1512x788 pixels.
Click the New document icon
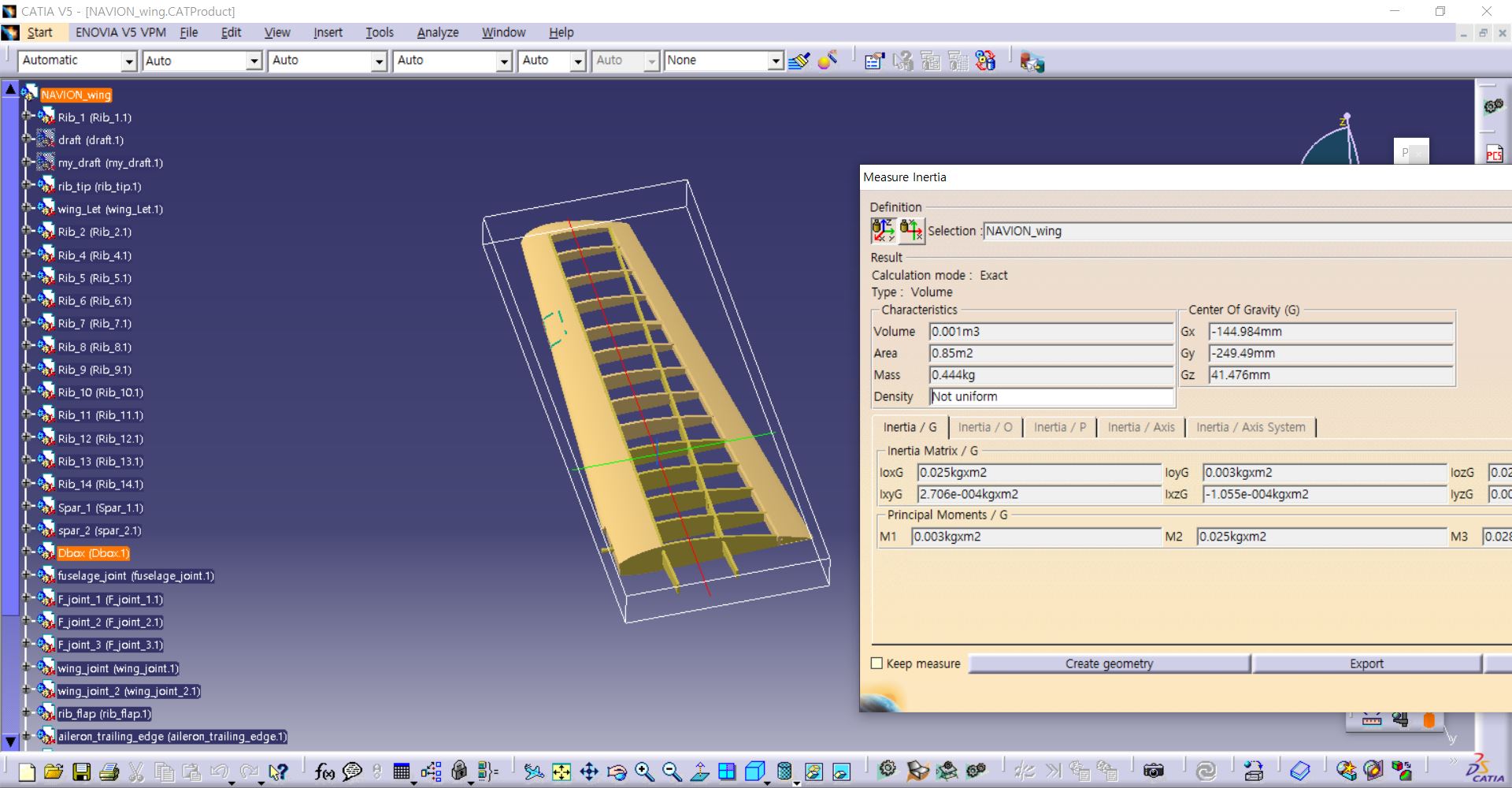(x=26, y=771)
